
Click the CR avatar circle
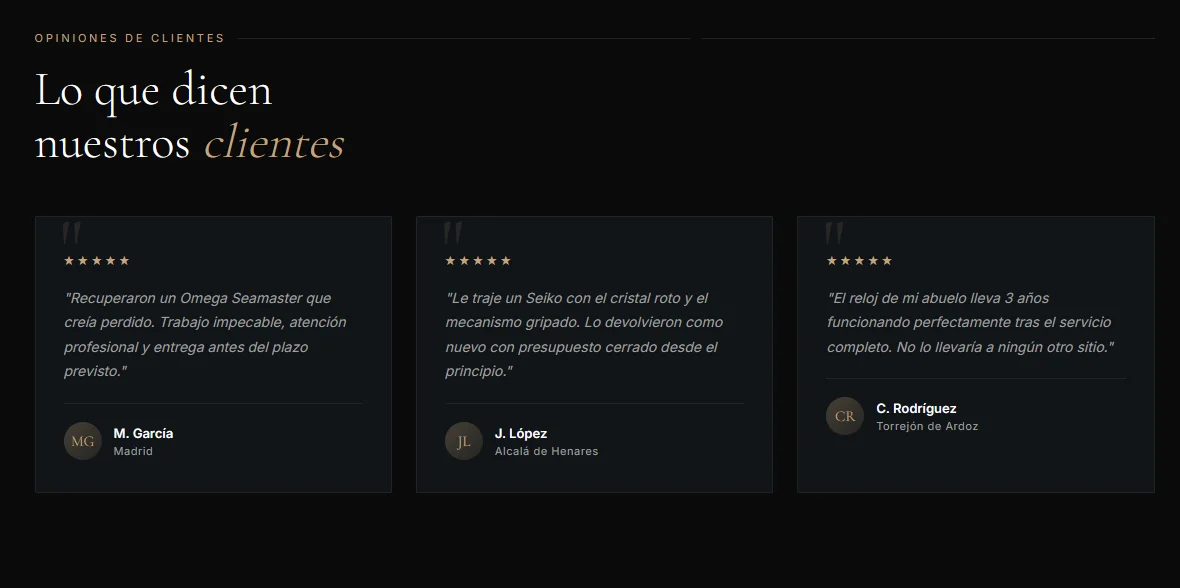click(845, 416)
